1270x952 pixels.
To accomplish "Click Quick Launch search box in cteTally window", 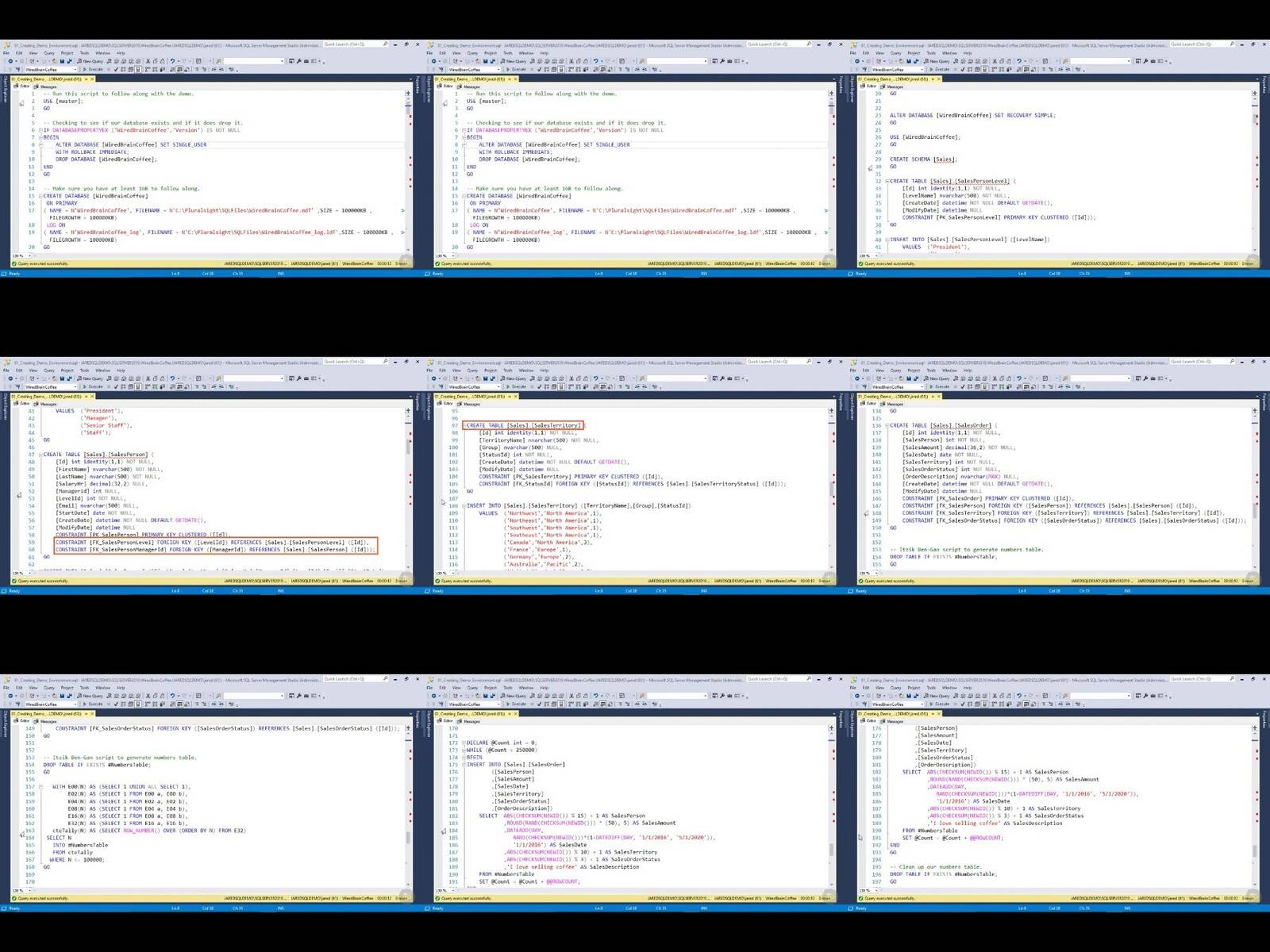I will tap(356, 679).
